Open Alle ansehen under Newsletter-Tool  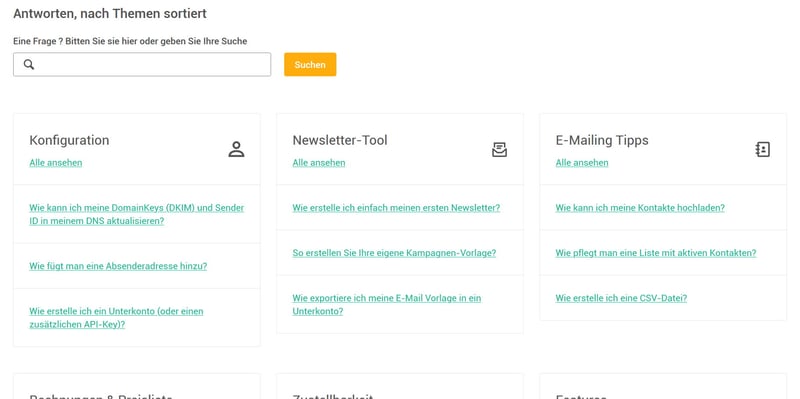click(319, 163)
